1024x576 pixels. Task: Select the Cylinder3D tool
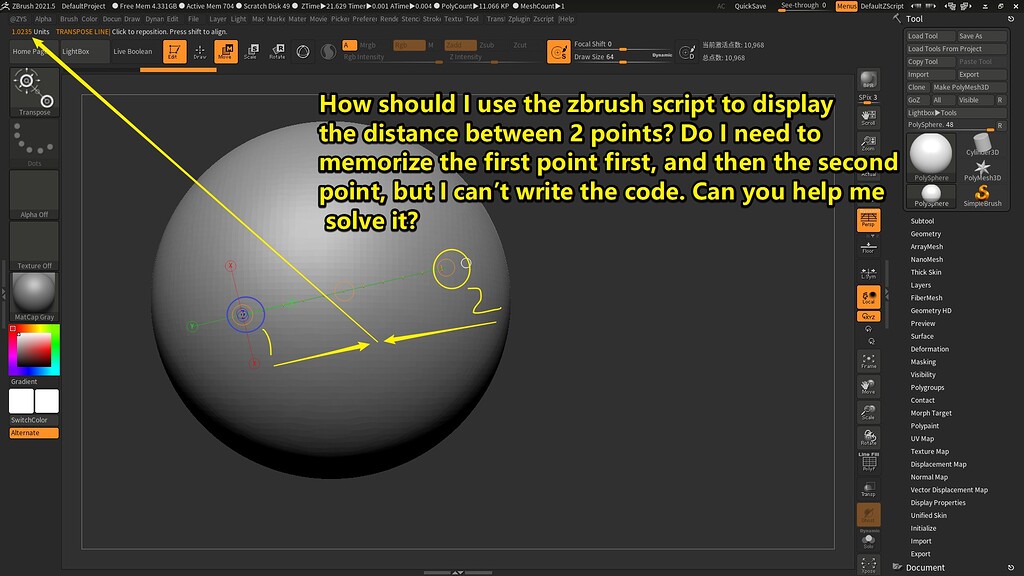(981, 142)
